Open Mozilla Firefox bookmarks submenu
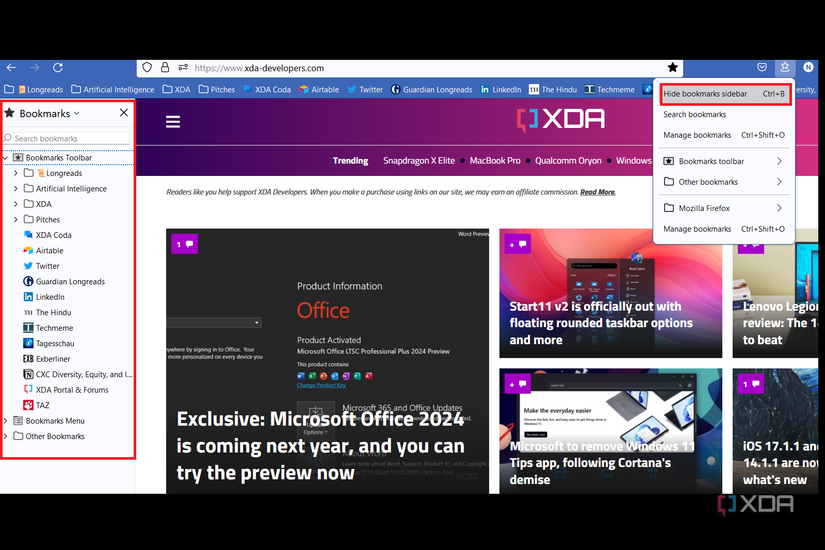The width and height of the screenshot is (825, 550). coord(724,208)
